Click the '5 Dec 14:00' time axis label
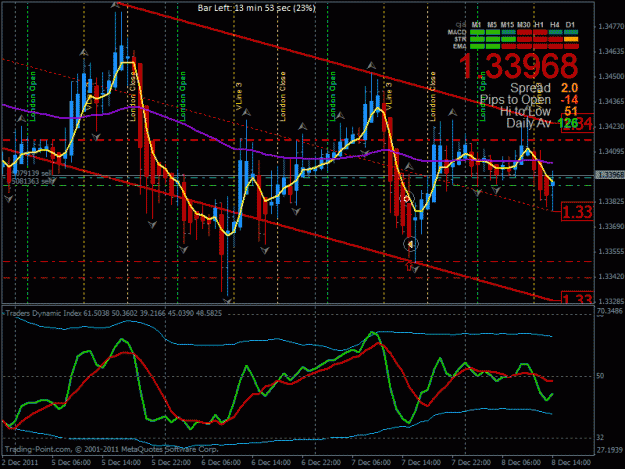 (x=121, y=463)
